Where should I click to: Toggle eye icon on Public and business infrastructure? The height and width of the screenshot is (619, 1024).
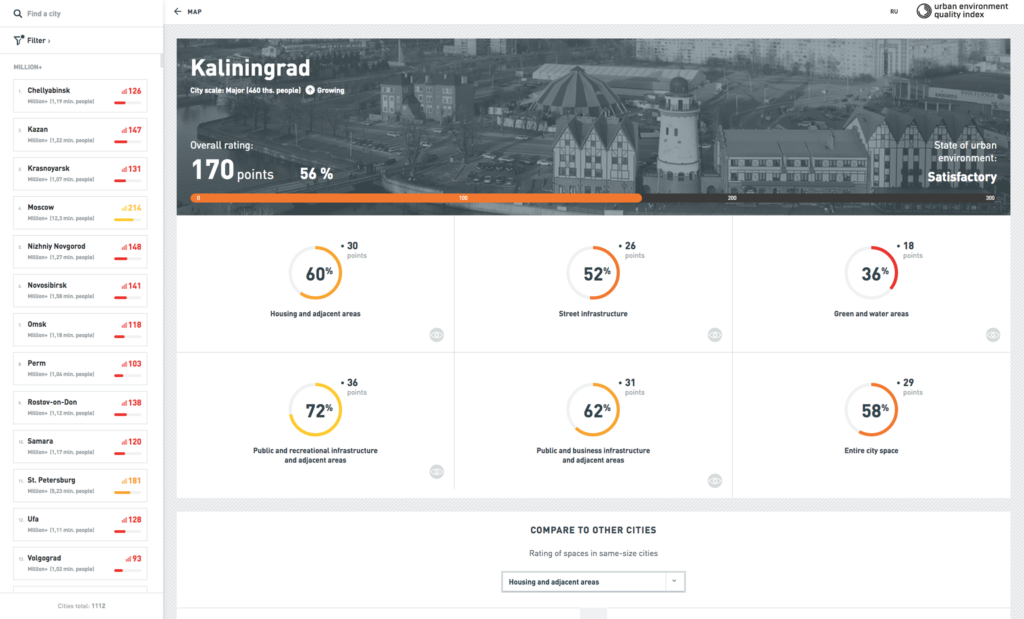[714, 479]
